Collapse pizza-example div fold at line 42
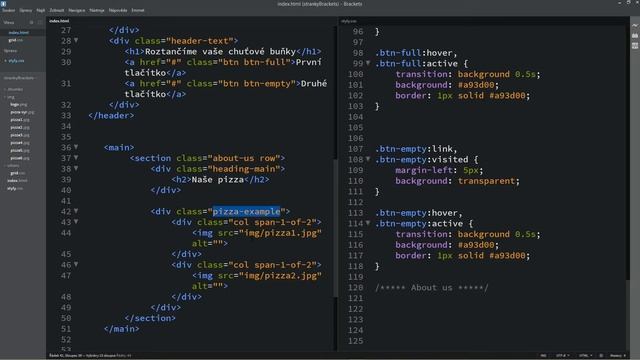The height and width of the screenshot is (360, 640). pyautogui.click(x=76, y=211)
